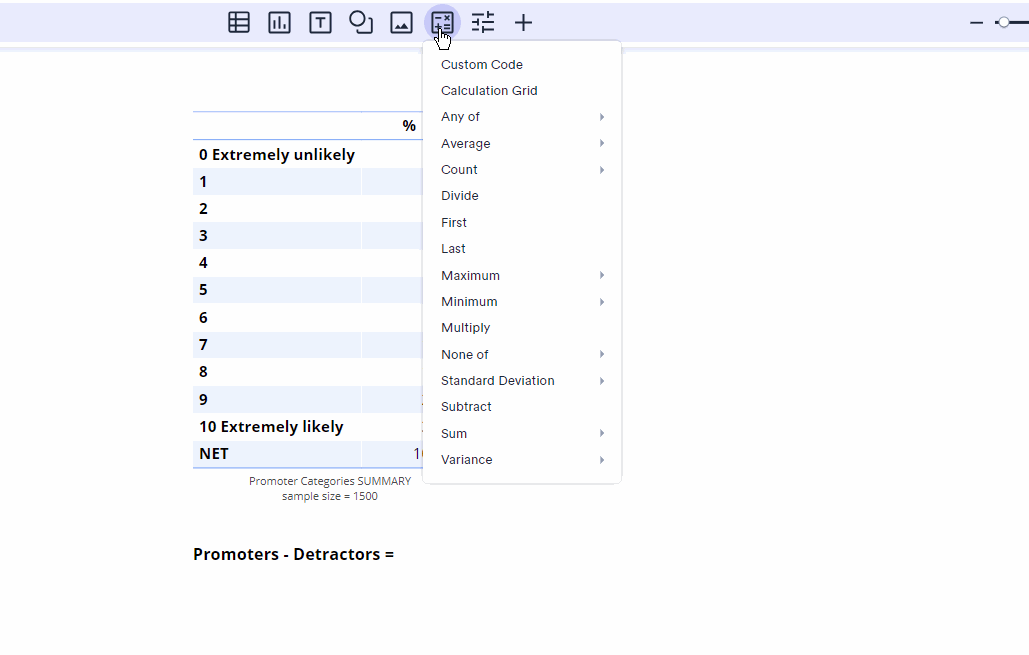Select the Table tool in the toolbar
1029x655 pixels.
tap(238, 22)
